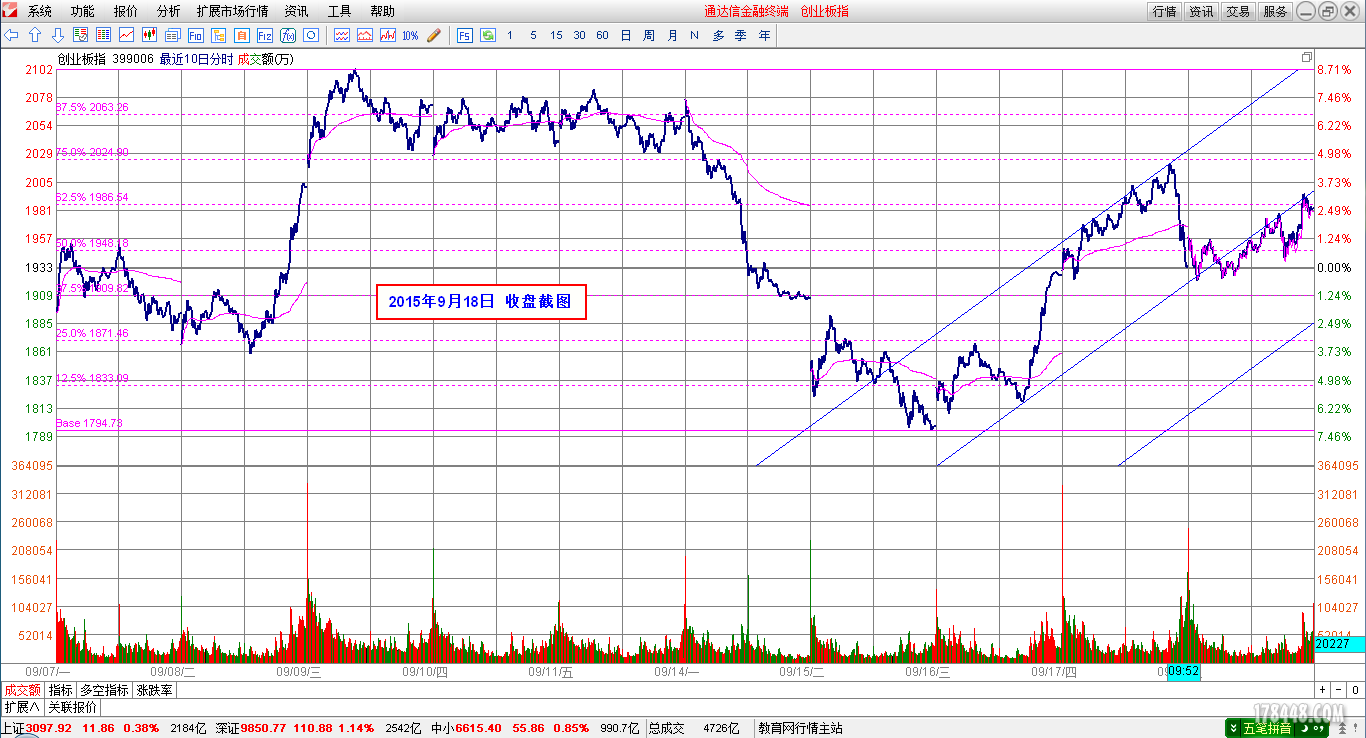Open the 资讯 menu in menu bar

click(296, 11)
